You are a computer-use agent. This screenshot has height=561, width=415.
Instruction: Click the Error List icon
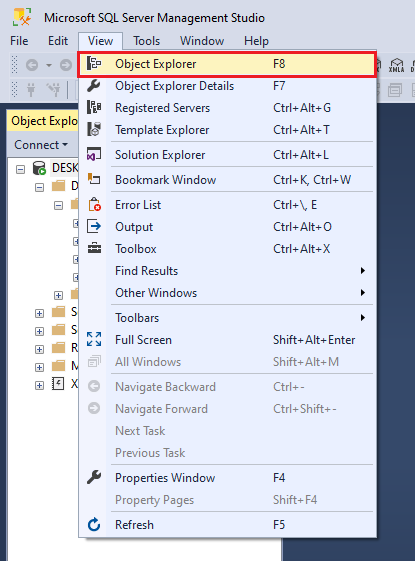pyautogui.click(x=94, y=205)
